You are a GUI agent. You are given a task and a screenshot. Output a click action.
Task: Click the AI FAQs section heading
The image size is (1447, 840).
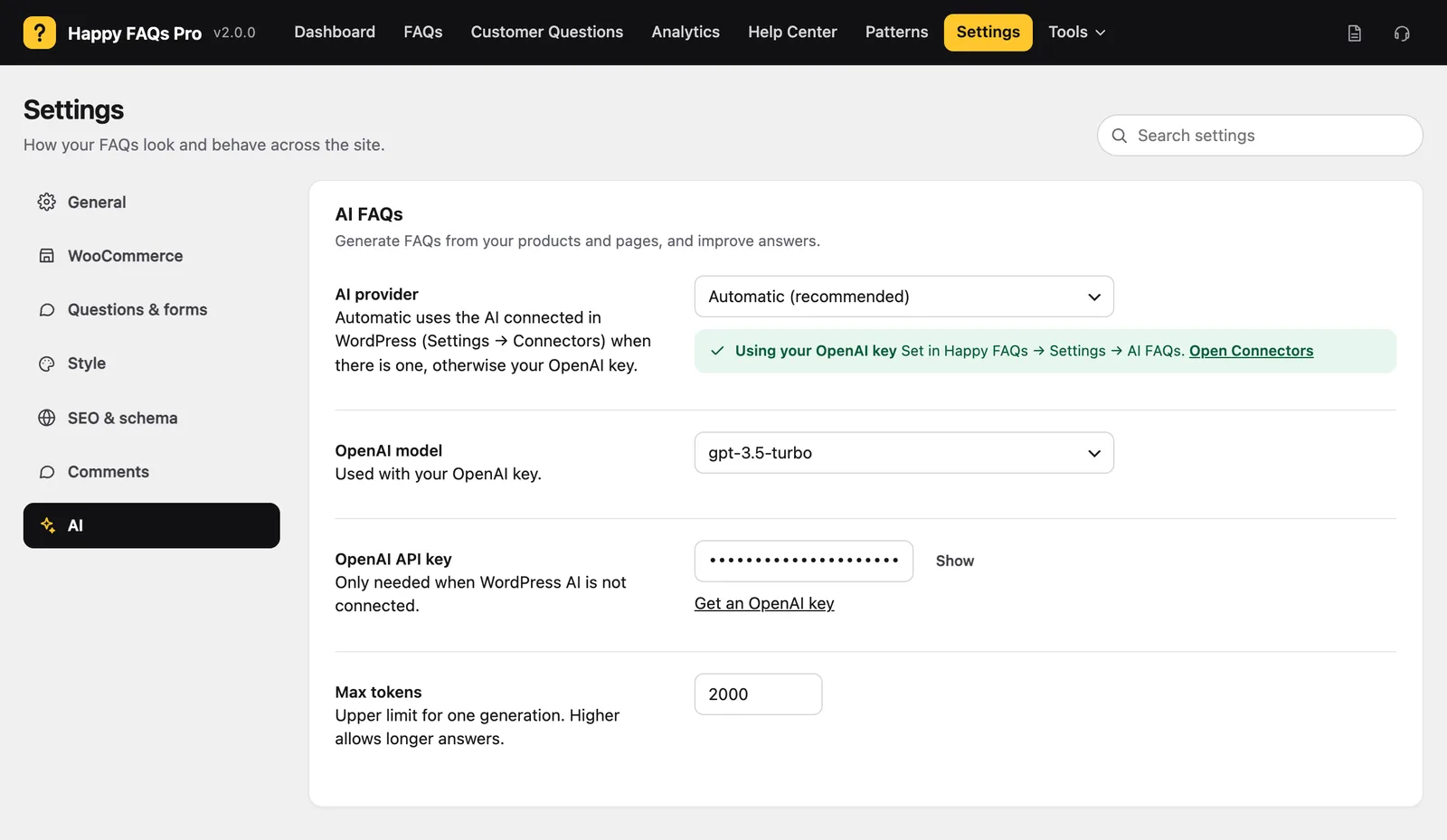(x=369, y=214)
